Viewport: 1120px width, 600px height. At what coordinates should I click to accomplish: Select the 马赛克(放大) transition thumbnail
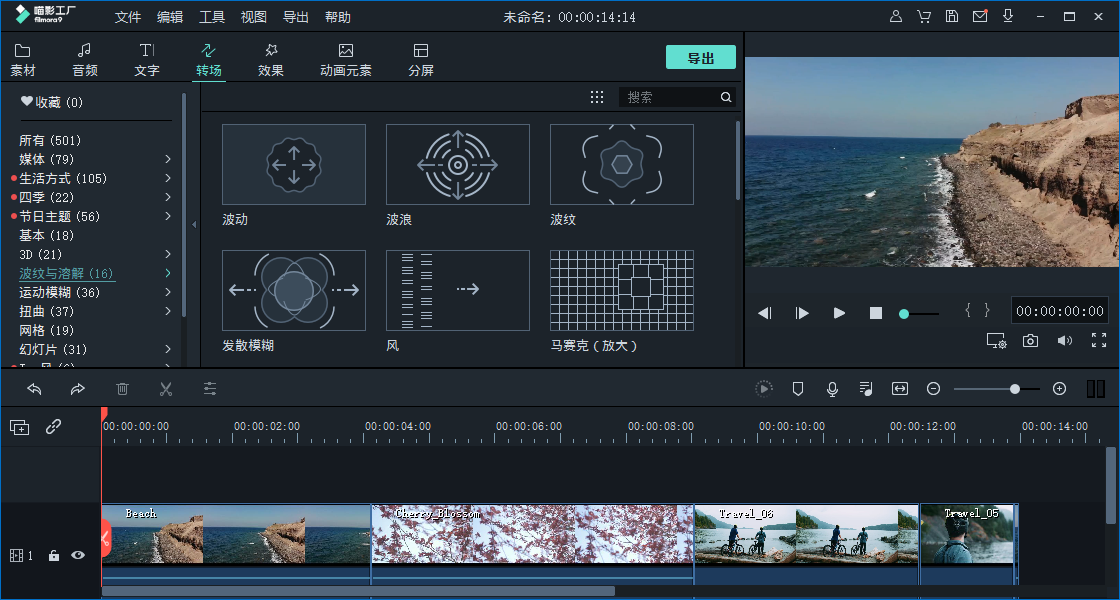[x=621, y=290]
